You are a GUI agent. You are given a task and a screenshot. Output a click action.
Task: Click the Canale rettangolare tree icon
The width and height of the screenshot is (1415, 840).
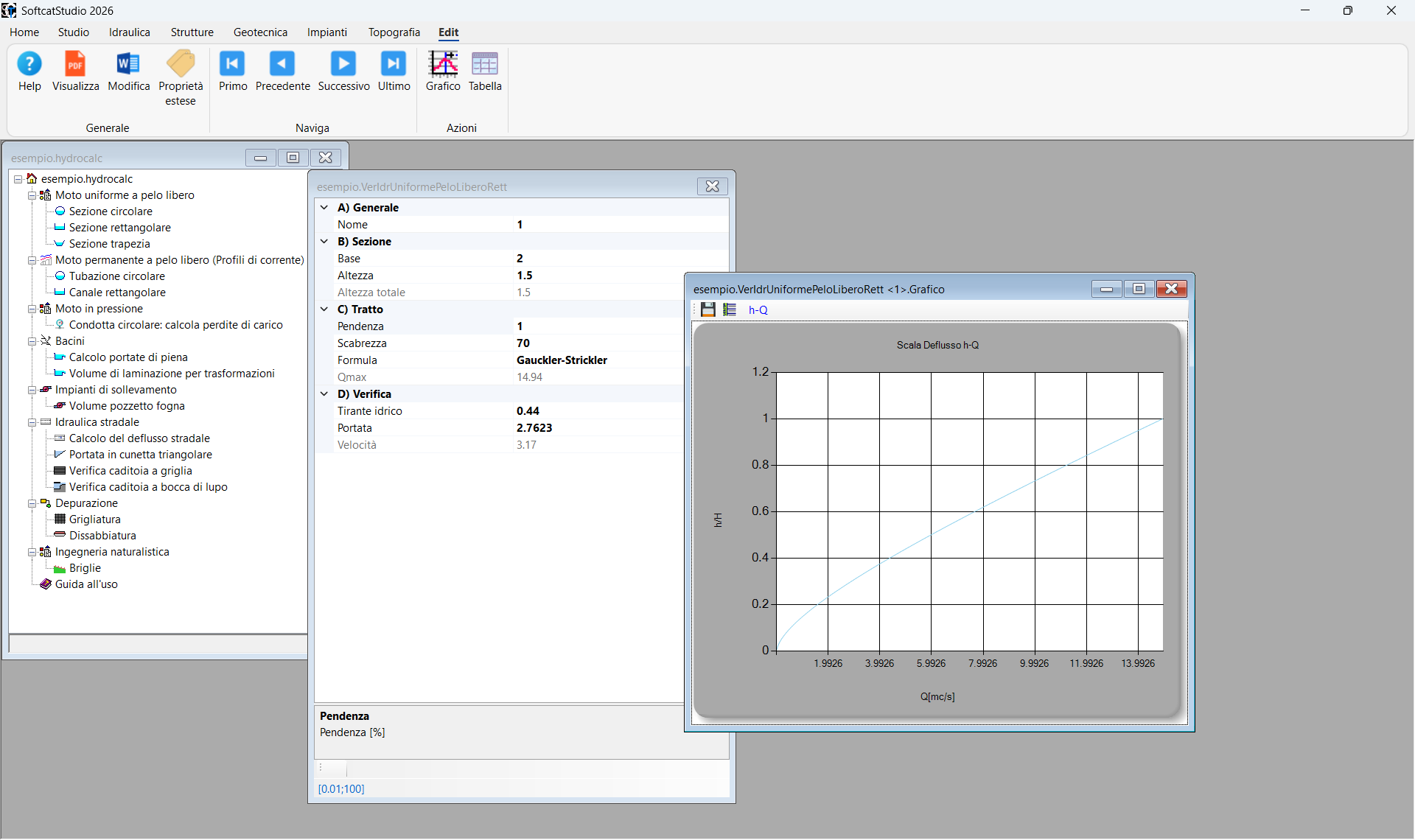click(60, 293)
